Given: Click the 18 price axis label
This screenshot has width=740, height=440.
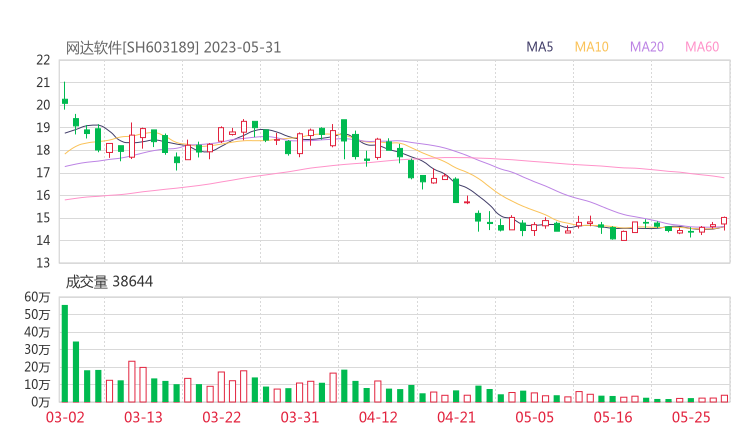Looking at the screenshot, I should click(43, 151).
